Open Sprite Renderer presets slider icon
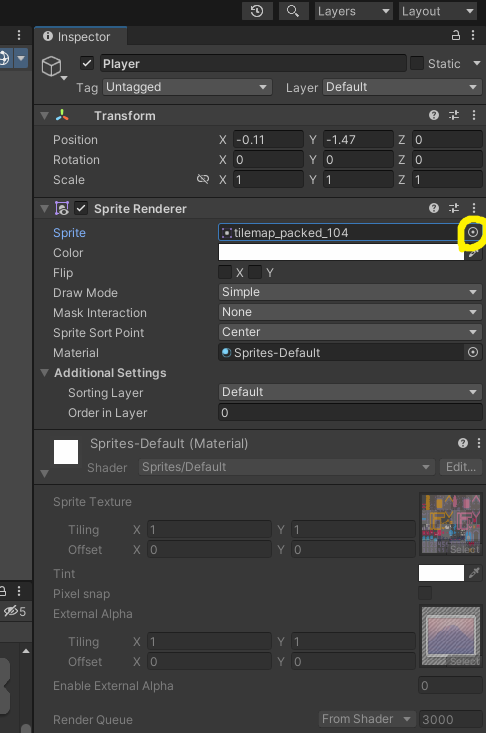The height and width of the screenshot is (733, 486). coord(454,208)
